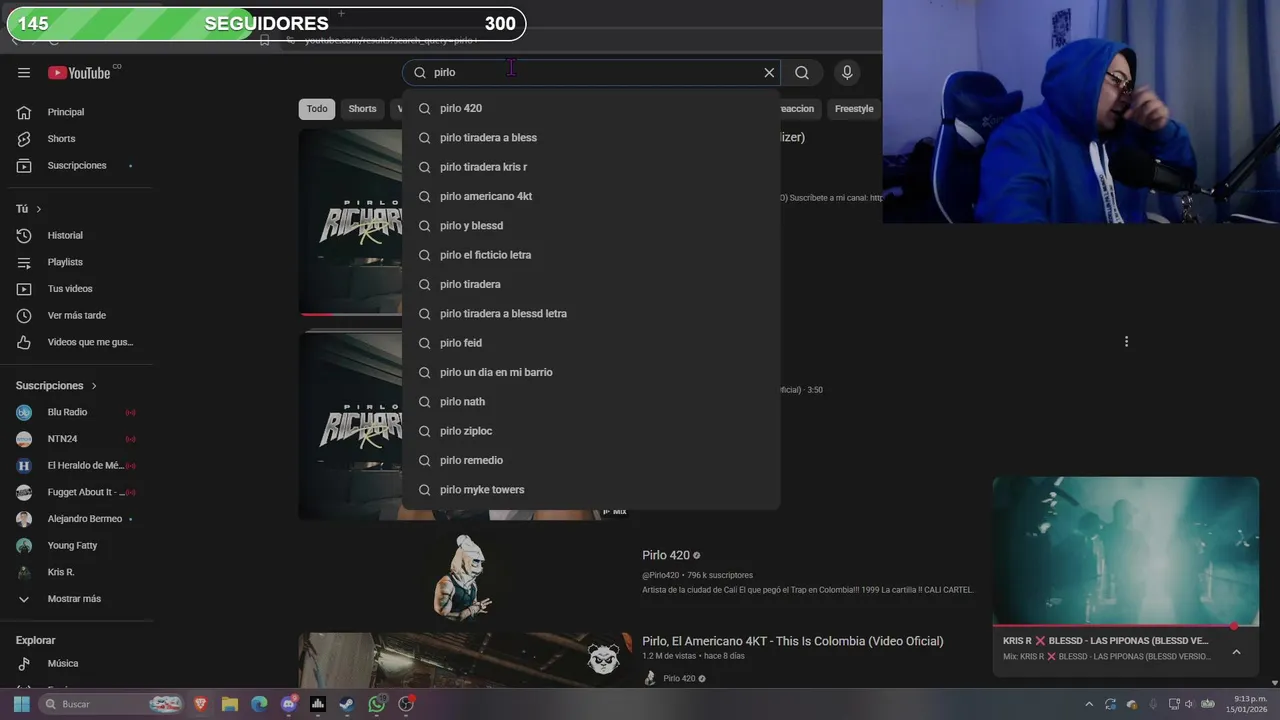Open Microsoft Edge from taskbar
This screenshot has width=1280, height=720.
[x=259, y=704]
